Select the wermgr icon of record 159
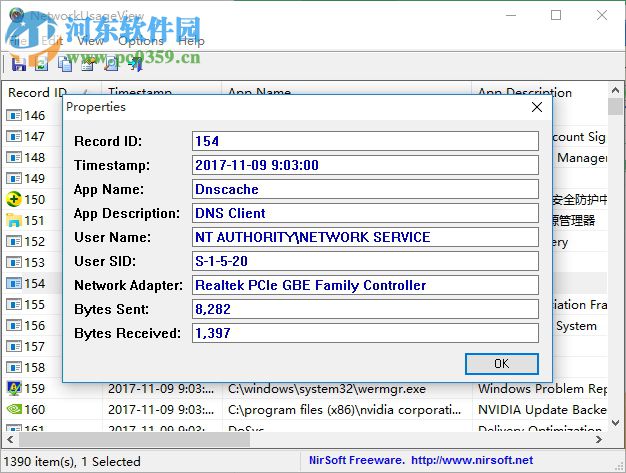The width and height of the screenshot is (626, 473). (14, 388)
